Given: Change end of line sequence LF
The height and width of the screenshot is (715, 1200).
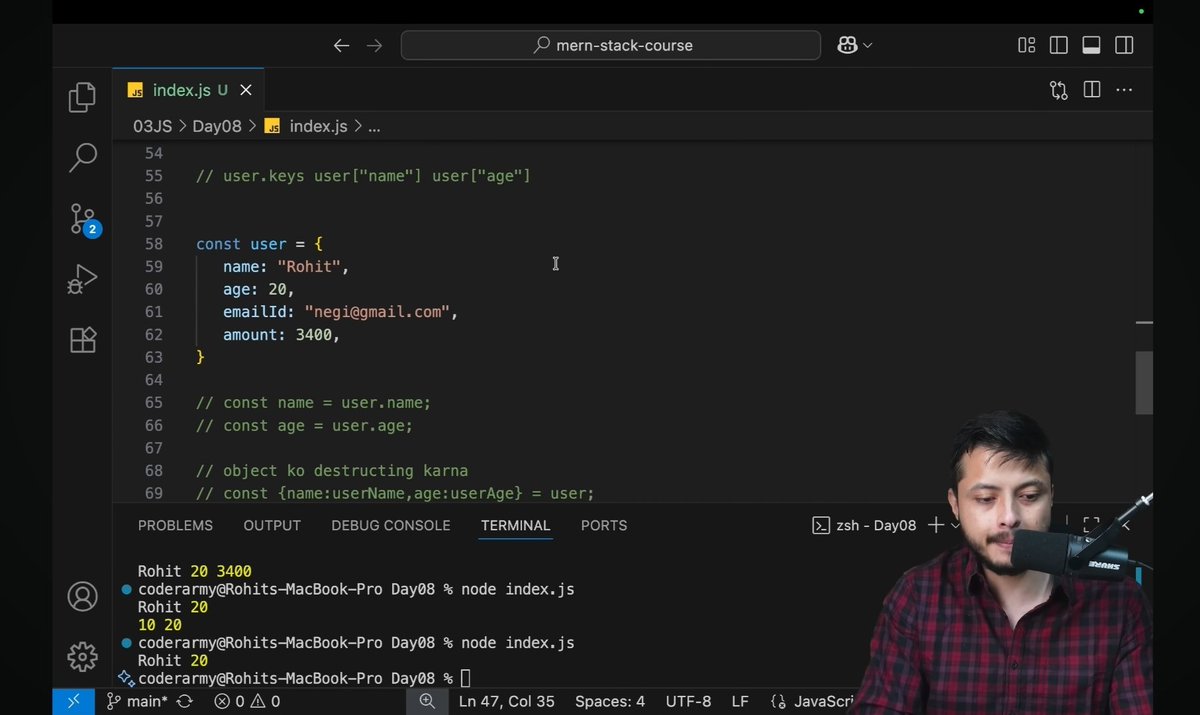Looking at the screenshot, I should click(x=740, y=702).
